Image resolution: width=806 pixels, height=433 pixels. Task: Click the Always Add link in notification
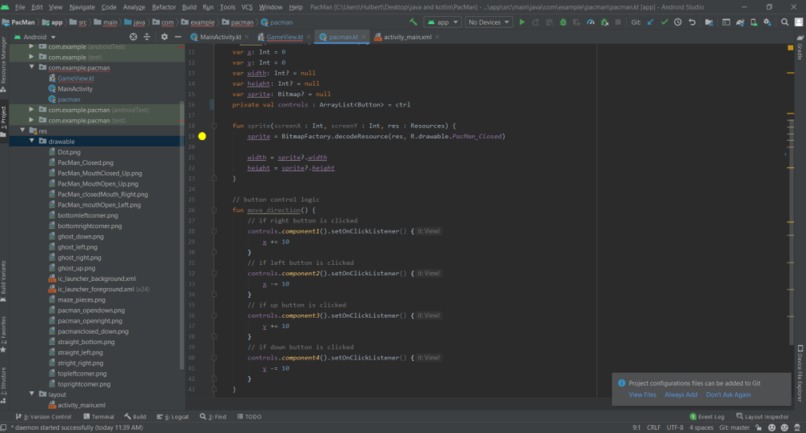[x=681, y=394]
